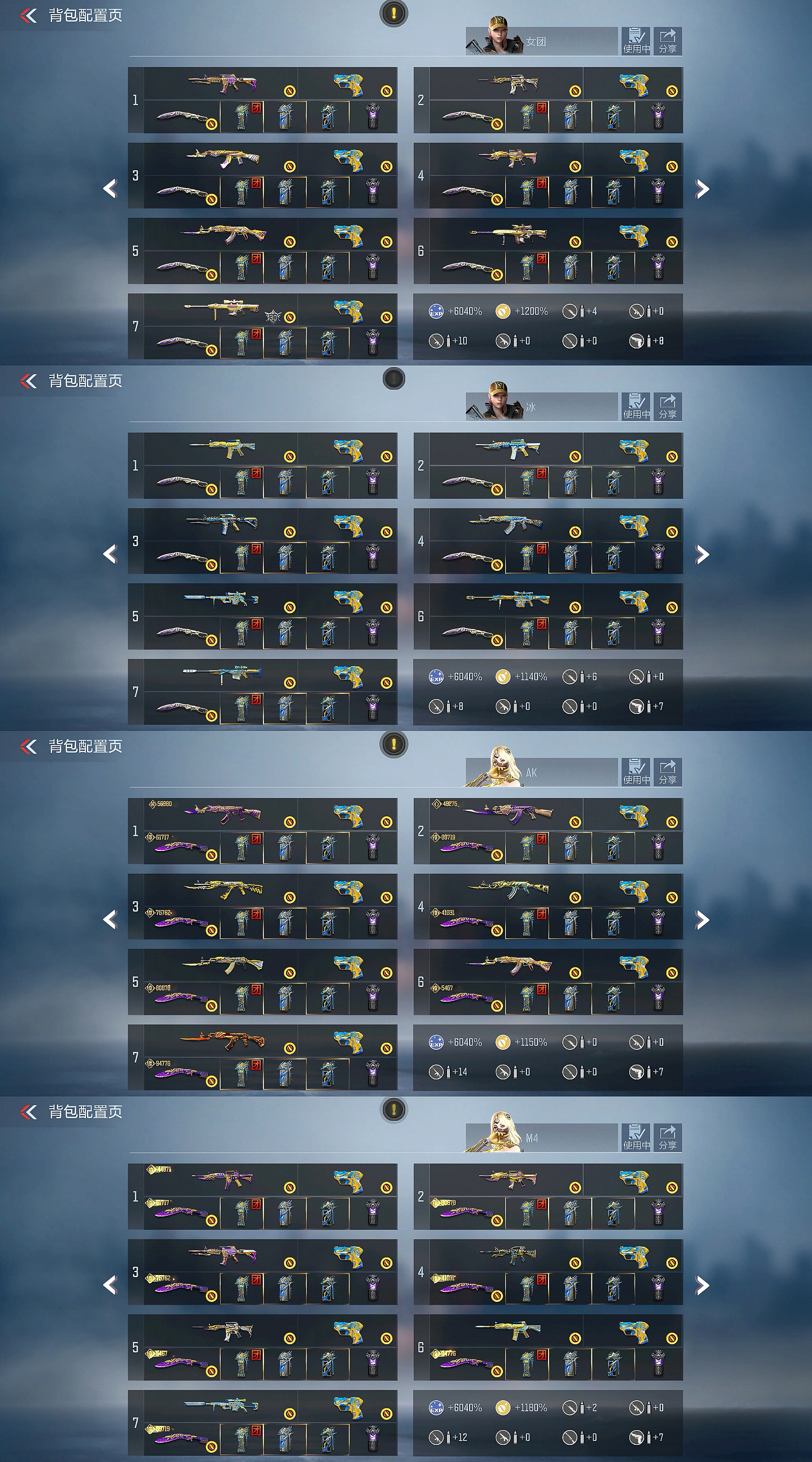Image resolution: width=812 pixels, height=1462 pixels.
Task: Click the gold sniper in 女团 slot 6
Action: coord(508,234)
